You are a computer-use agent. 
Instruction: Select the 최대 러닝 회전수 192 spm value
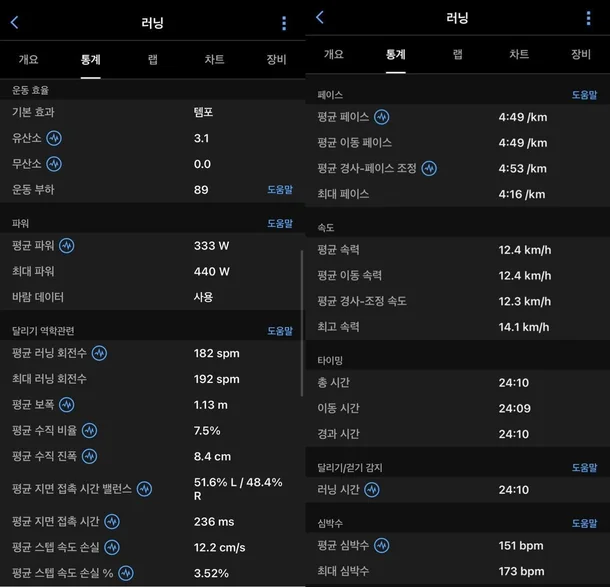[x=217, y=379]
